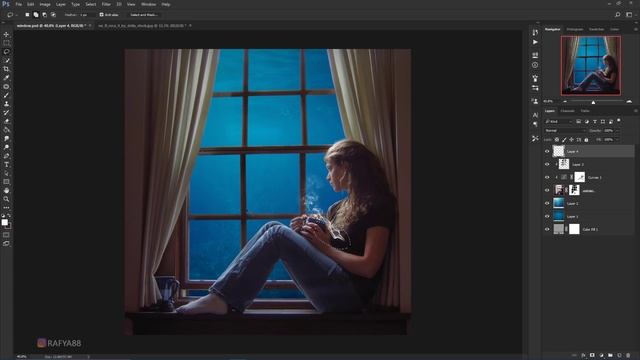
Task: Select the Blur tool
Action: 6,138
